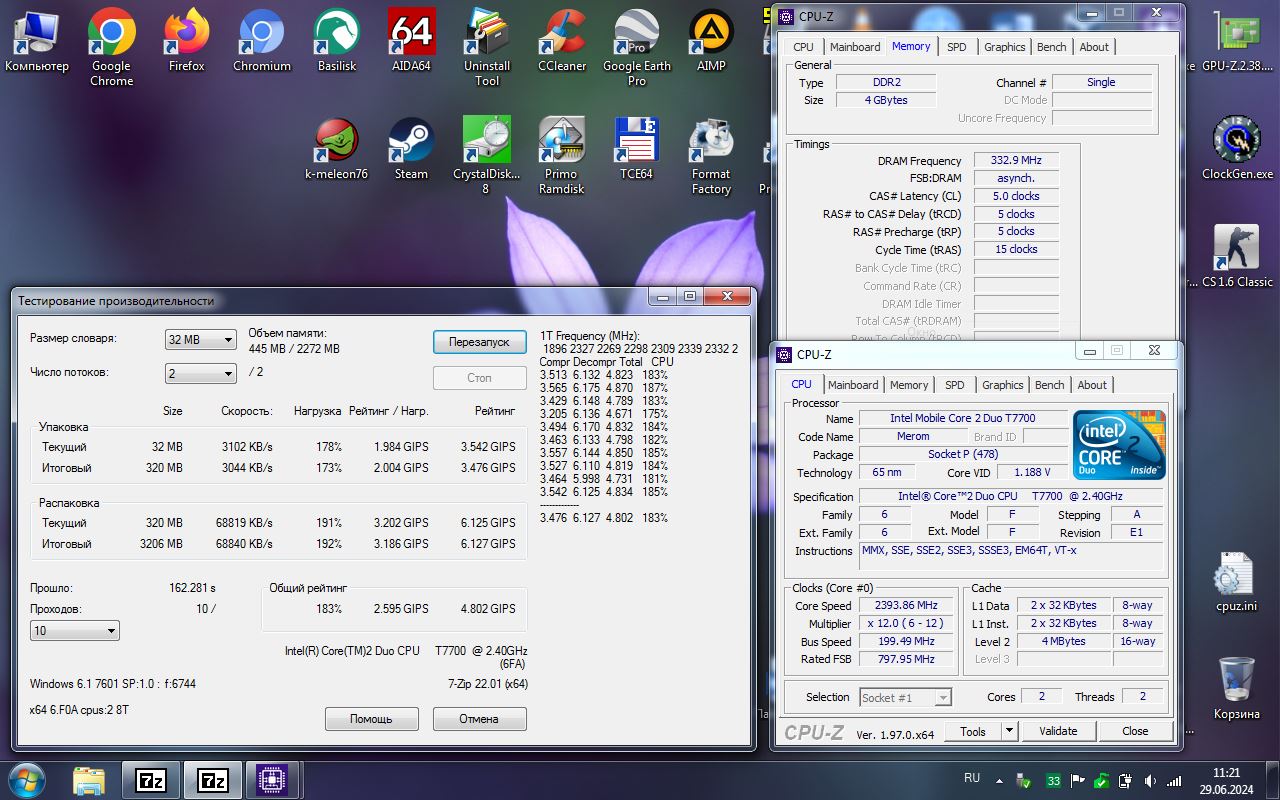Launch CS 1.6 Classic shortcut
Image resolution: width=1280 pixels, height=800 pixels.
click(1237, 256)
